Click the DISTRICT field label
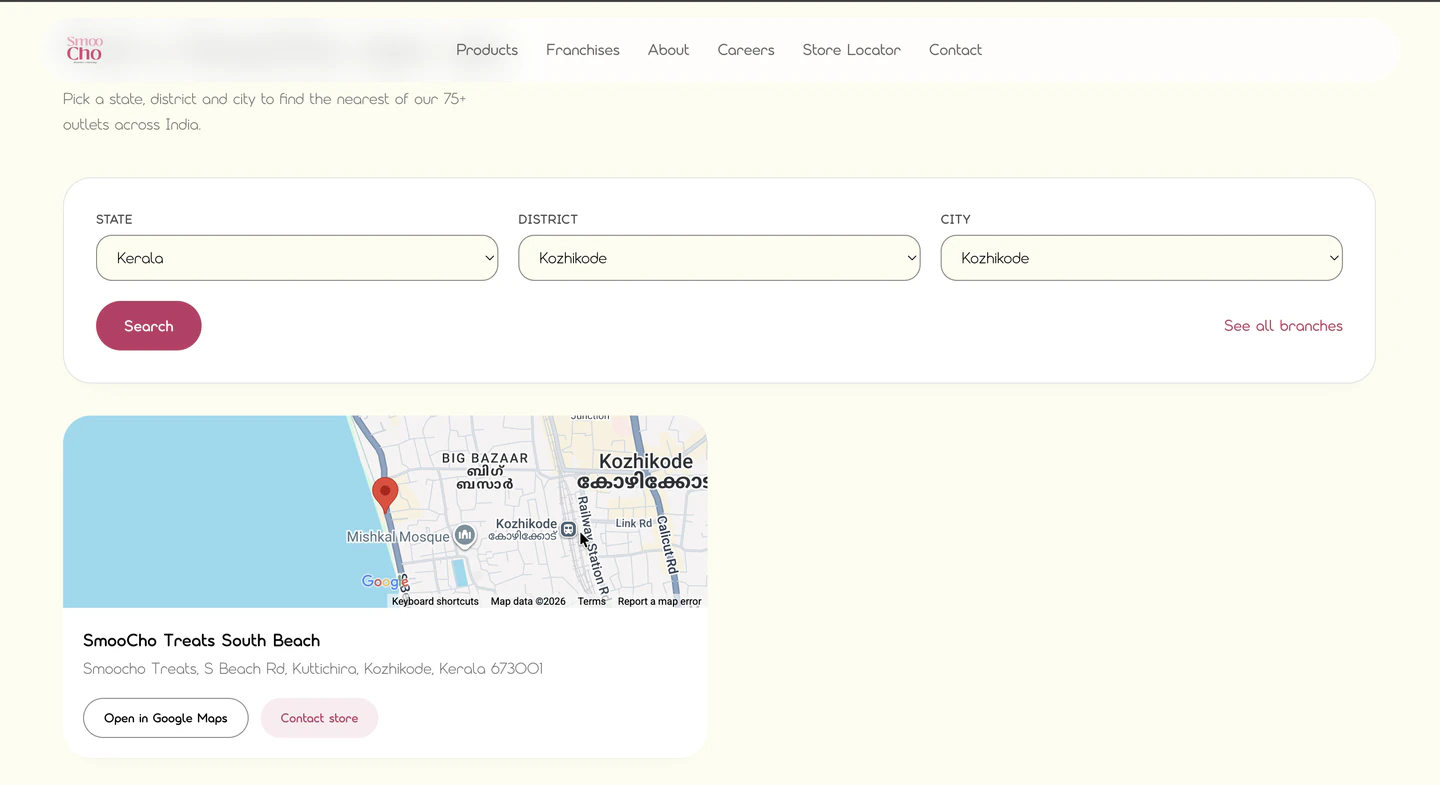Screen dimensions: 1440x785 coord(548,219)
